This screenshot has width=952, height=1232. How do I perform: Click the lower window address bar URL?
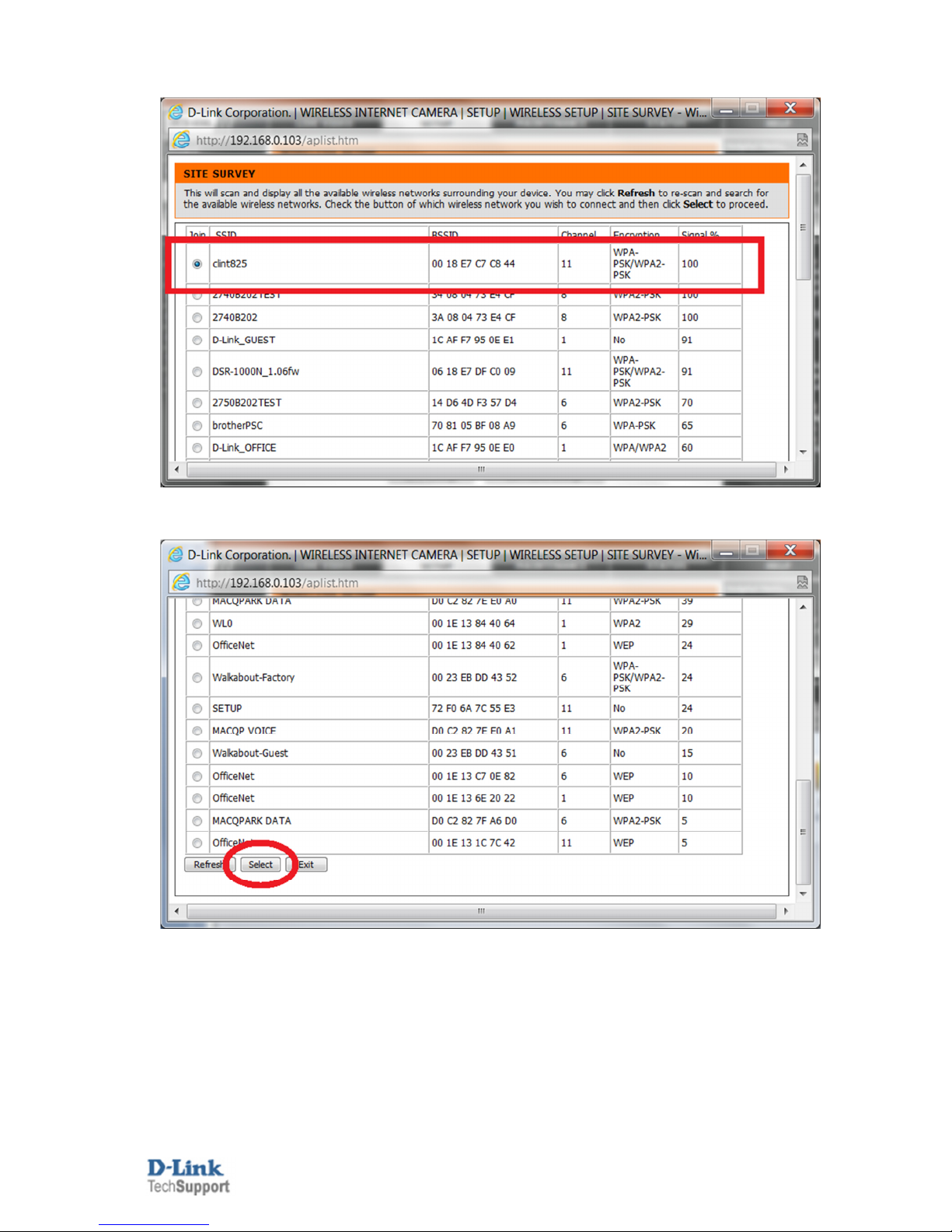pos(277,583)
